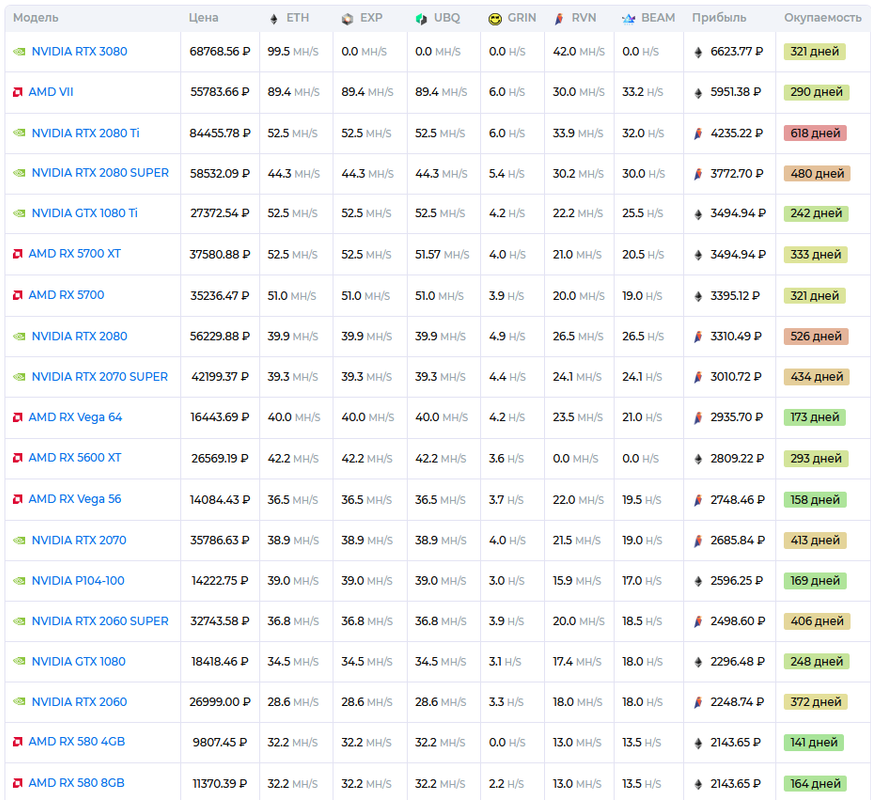Image resolution: width=871 pixels, height=800 pixels.
Task: Click Ravencoin icon next to 3772.70 ₽ profit
Action: [x=698, y=174]
